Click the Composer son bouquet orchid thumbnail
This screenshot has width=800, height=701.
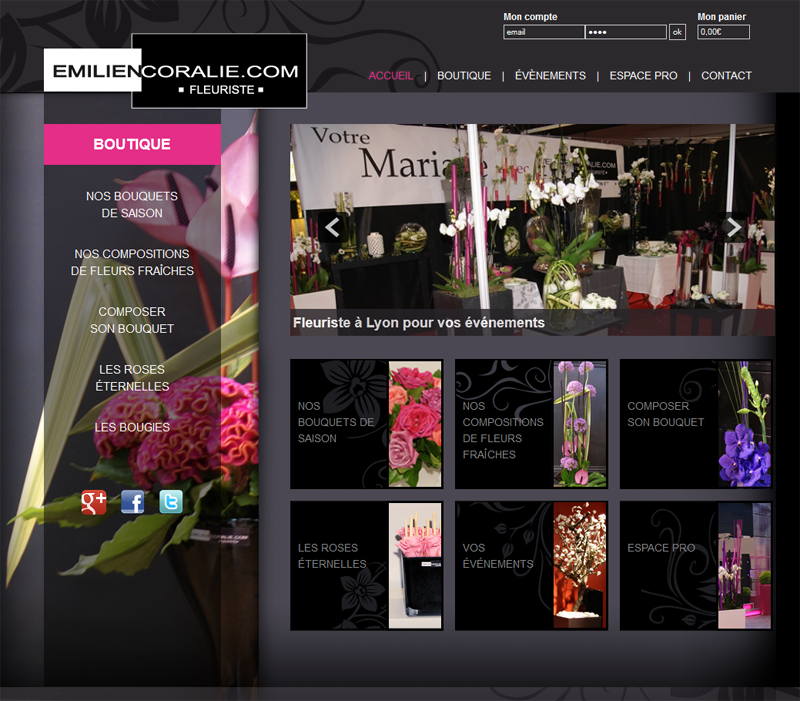(x=744, y=424)
